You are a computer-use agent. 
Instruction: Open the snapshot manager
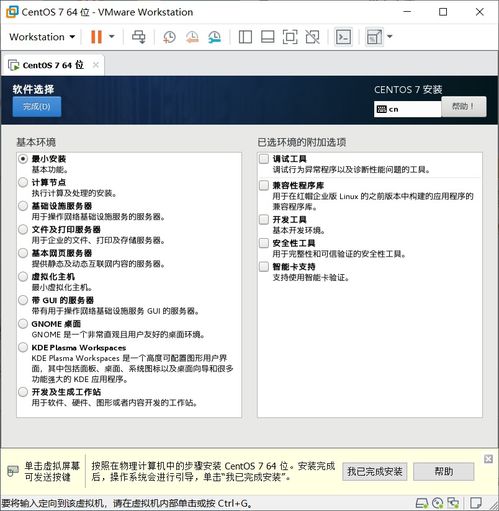pyautogui.click(x=215, y=37)
